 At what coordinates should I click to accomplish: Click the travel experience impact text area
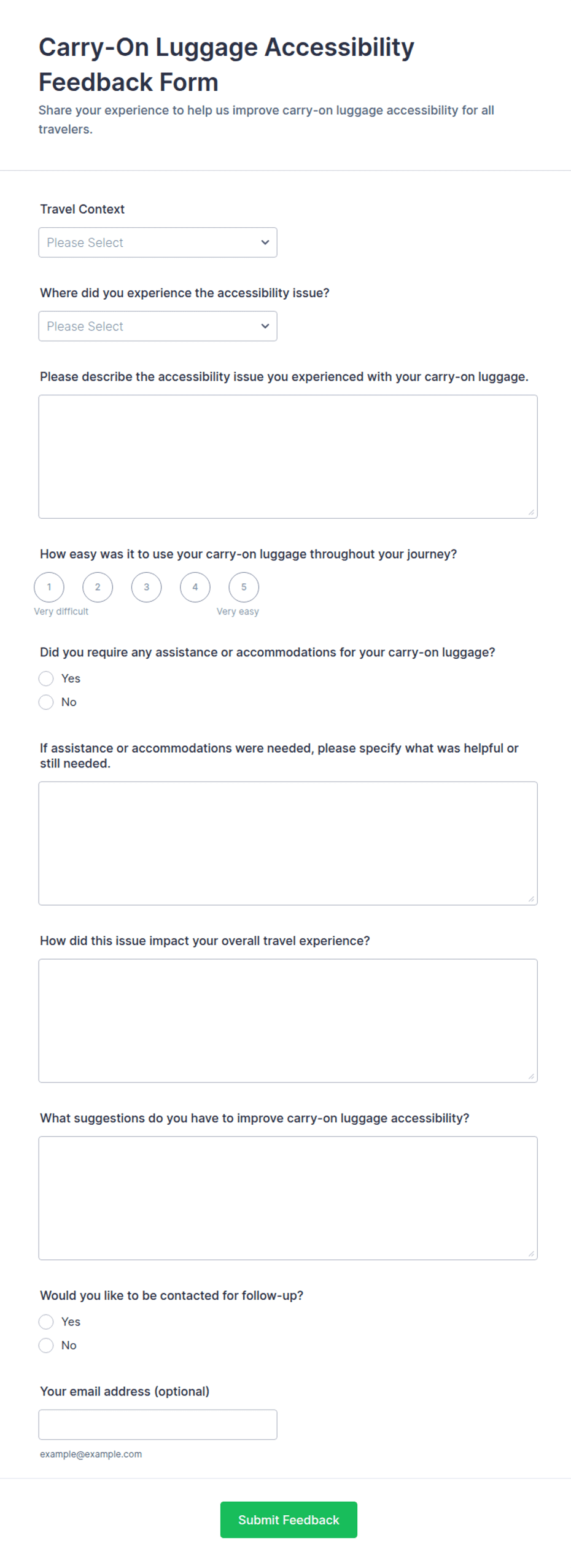[288, 1020]
